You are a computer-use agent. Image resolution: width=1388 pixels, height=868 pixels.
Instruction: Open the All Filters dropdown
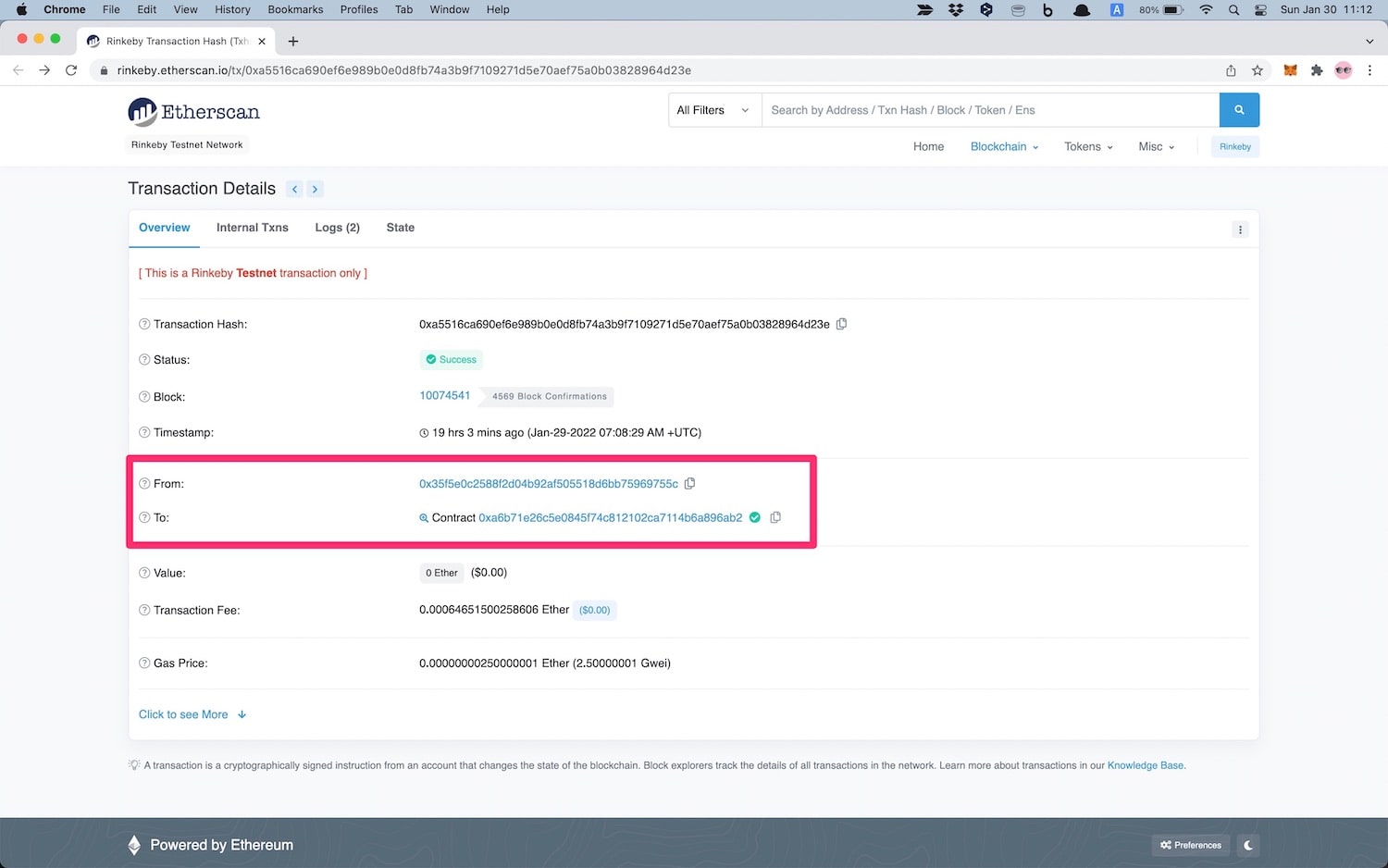pos(714,110)
